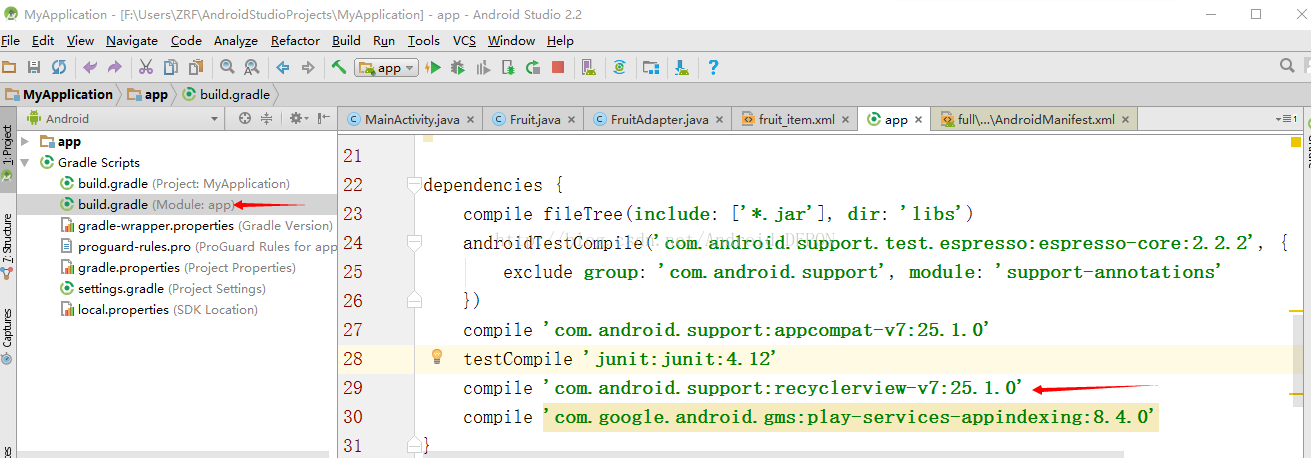Viewport: 1311px width, 458px height.
Task: Navigate Forward with the gray right arrow
Action: (308, 68)
